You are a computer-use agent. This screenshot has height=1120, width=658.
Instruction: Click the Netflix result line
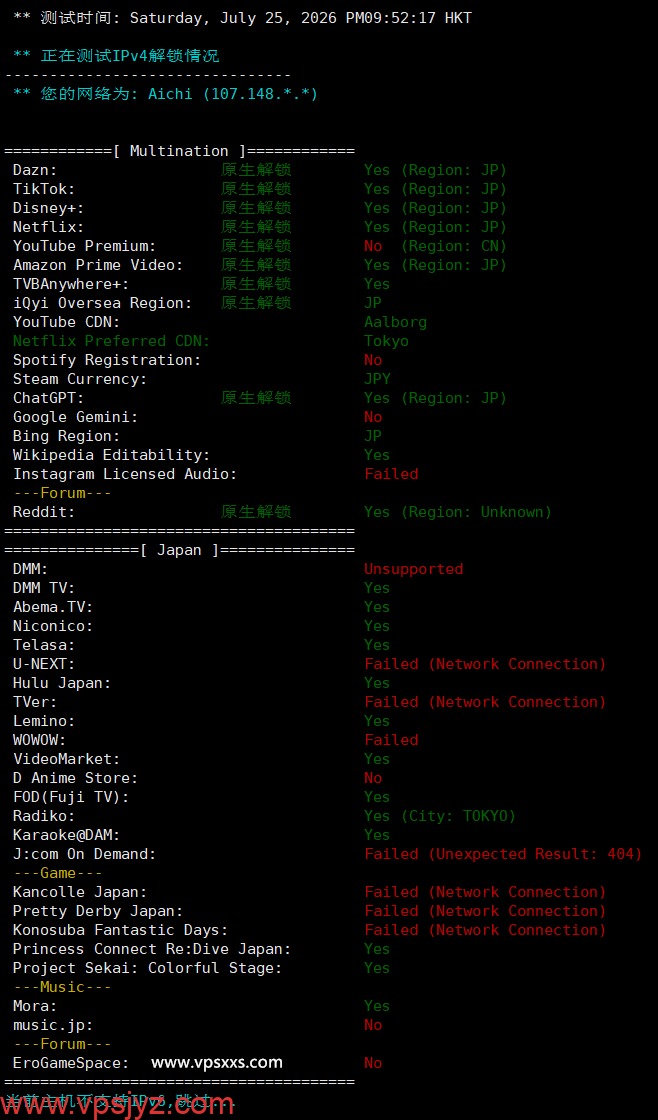point(259,227)
